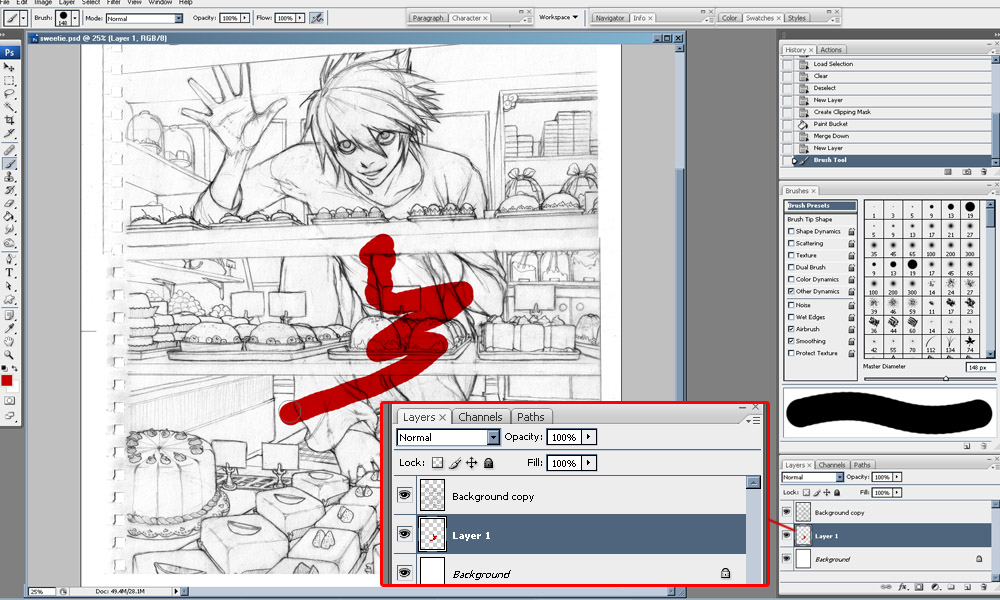The height and width of the screenshot is (600, 1000).
Task: Enable Dual Brush checkbox
Action: pyautogui.click(x=791, y=267)
